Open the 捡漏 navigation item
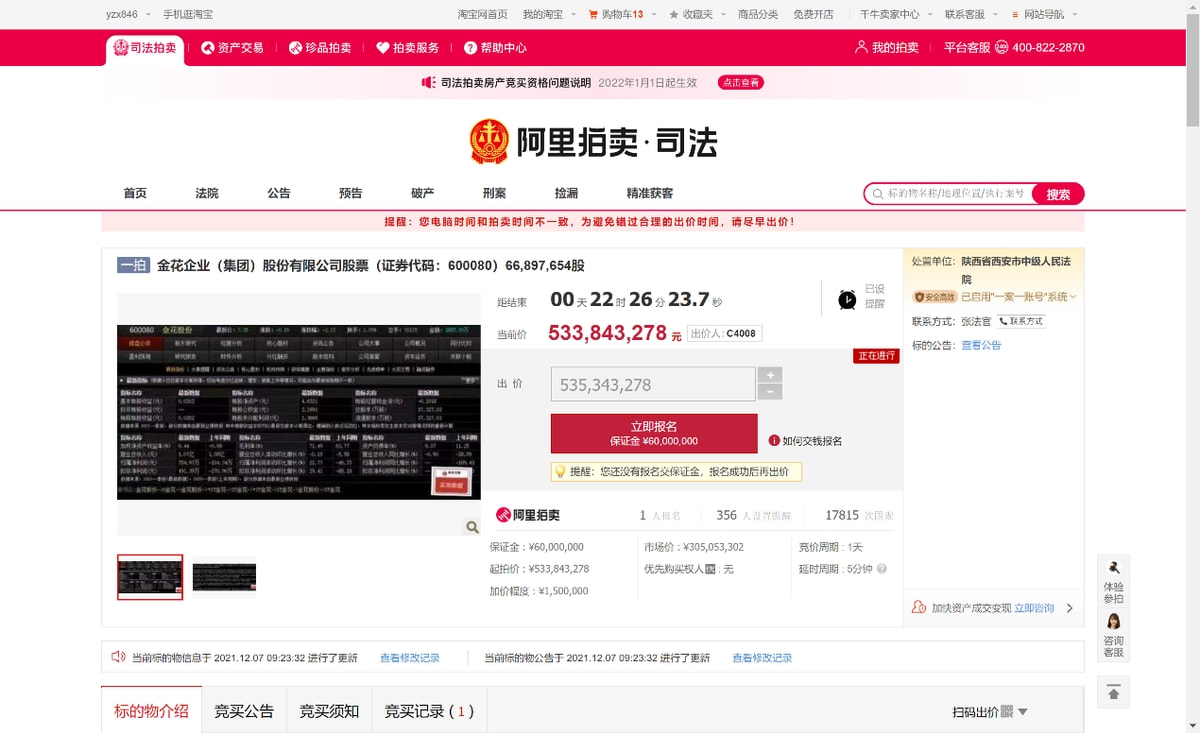 [566, 193]
